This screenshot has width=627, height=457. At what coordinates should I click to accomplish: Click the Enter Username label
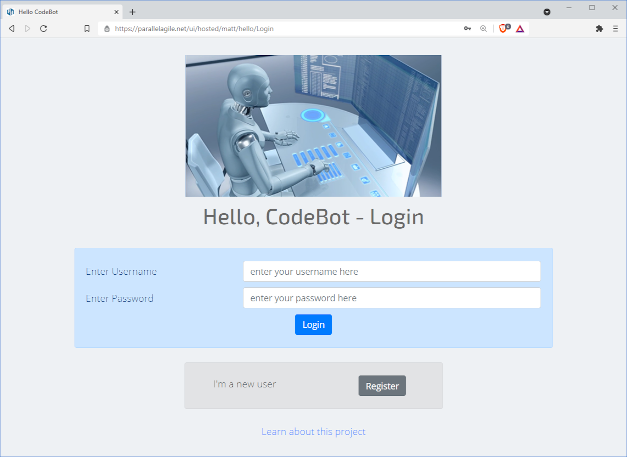click(x=121, y=271)
